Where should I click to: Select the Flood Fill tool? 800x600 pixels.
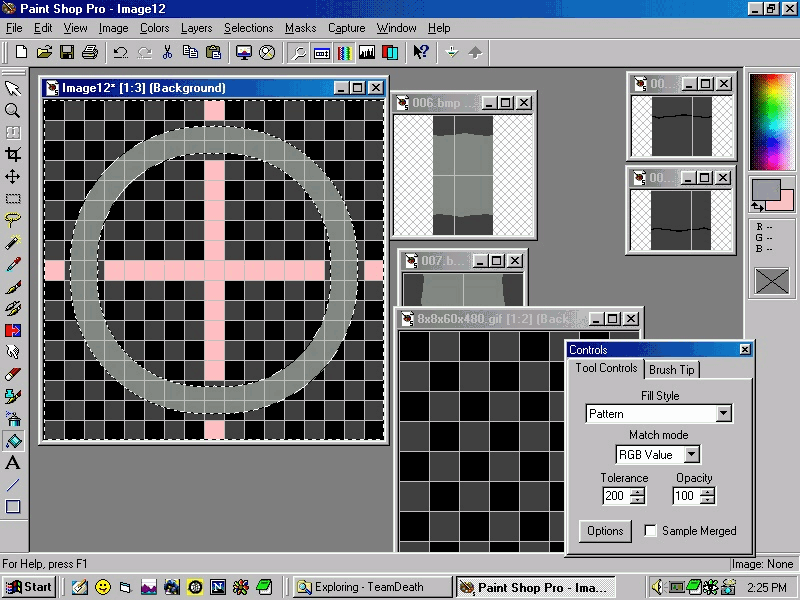pos(13,440)
